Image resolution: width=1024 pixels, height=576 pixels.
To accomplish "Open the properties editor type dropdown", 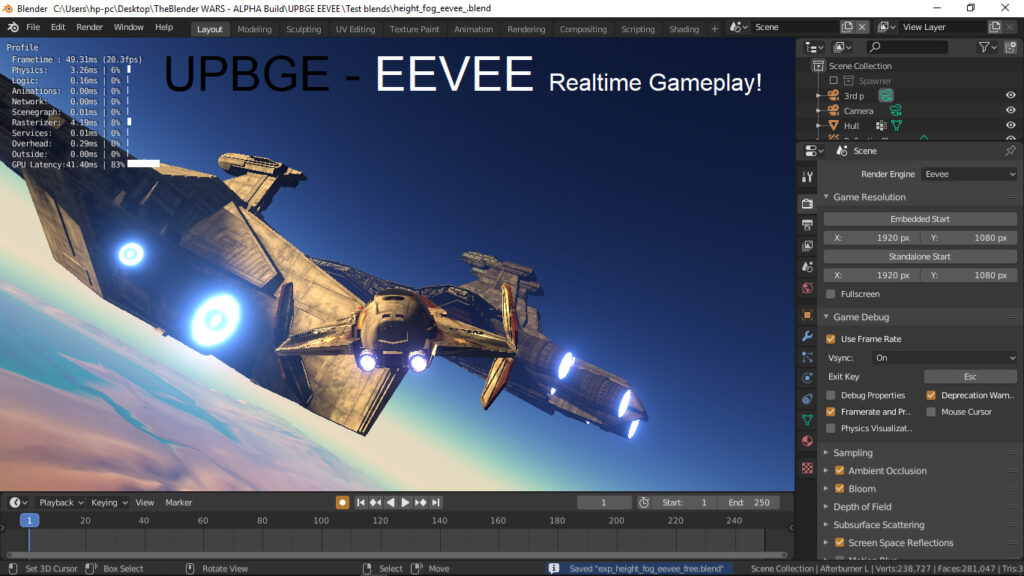I will click(x=814, y=151).
